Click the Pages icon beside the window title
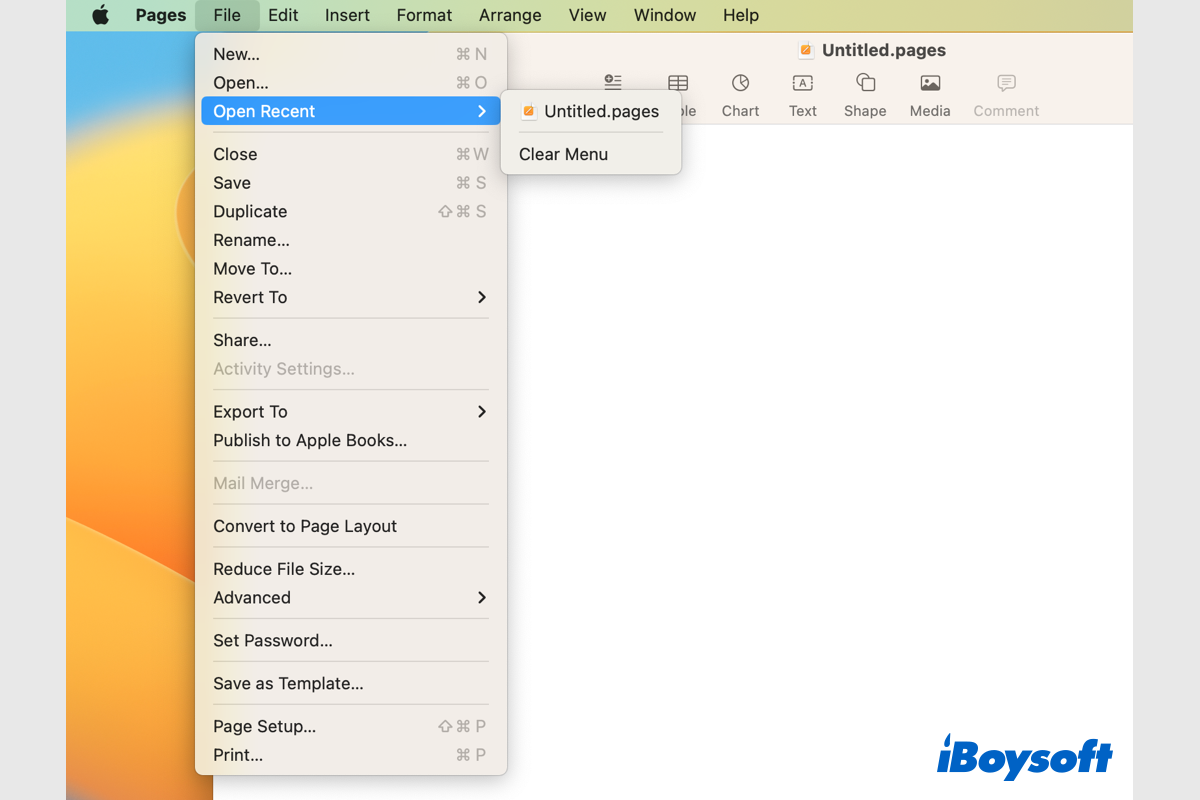 [x=805, y=49]
